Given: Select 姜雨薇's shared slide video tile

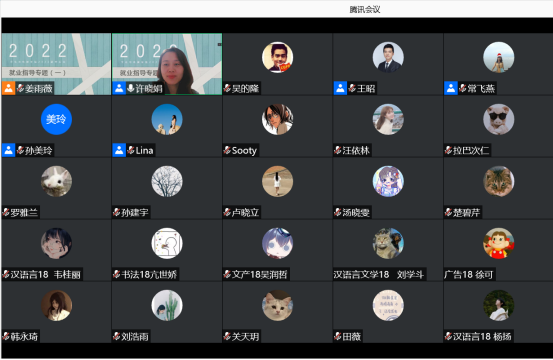Looking at the screenshot, I should click(56, 64).
